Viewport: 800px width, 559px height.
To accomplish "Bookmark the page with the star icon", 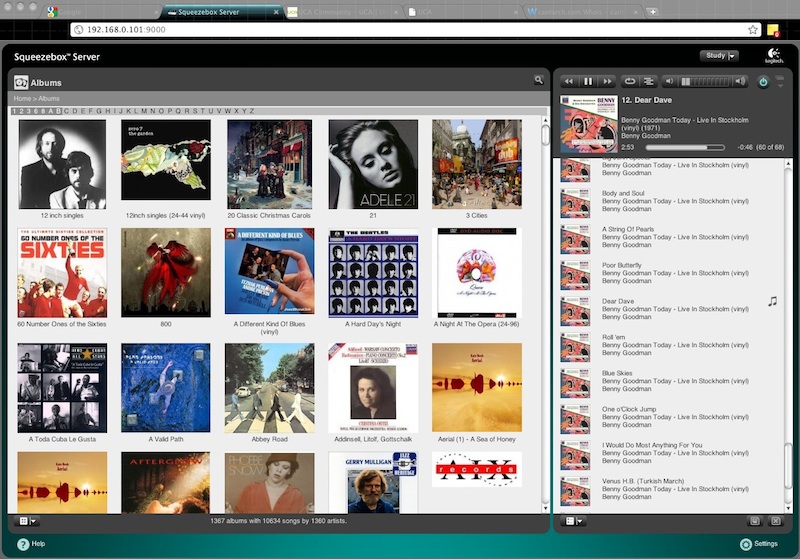I will point(753,30).
